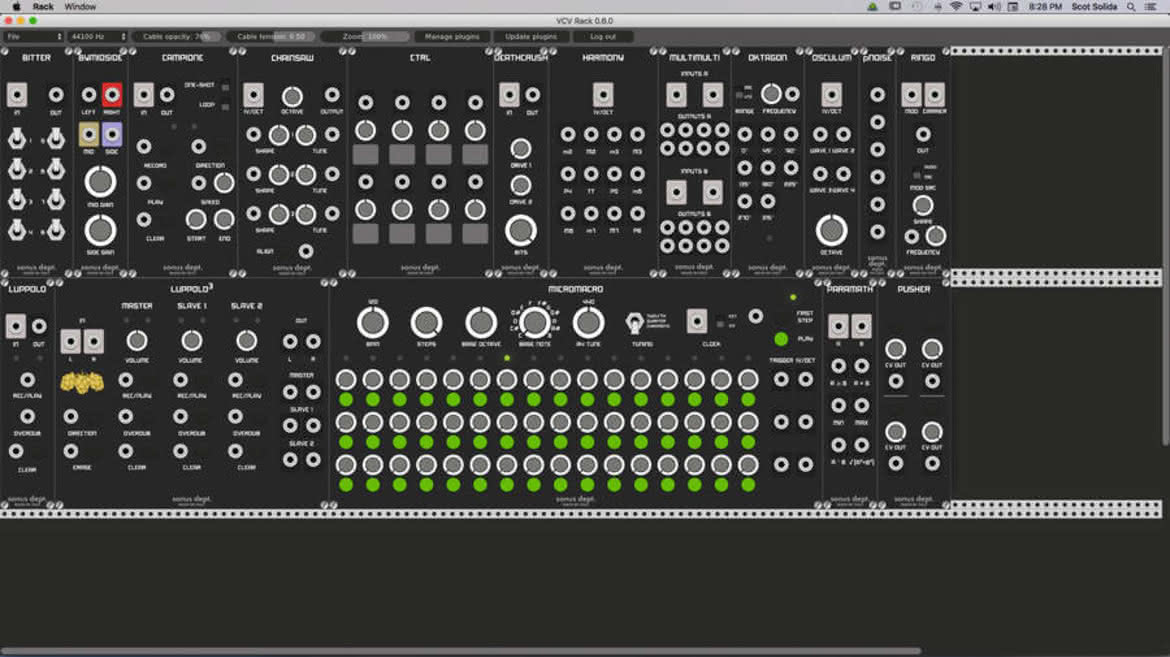Toggle the green PLAY button on Micromacro
The image size is (1170, 657).
(x=781, y=339)
